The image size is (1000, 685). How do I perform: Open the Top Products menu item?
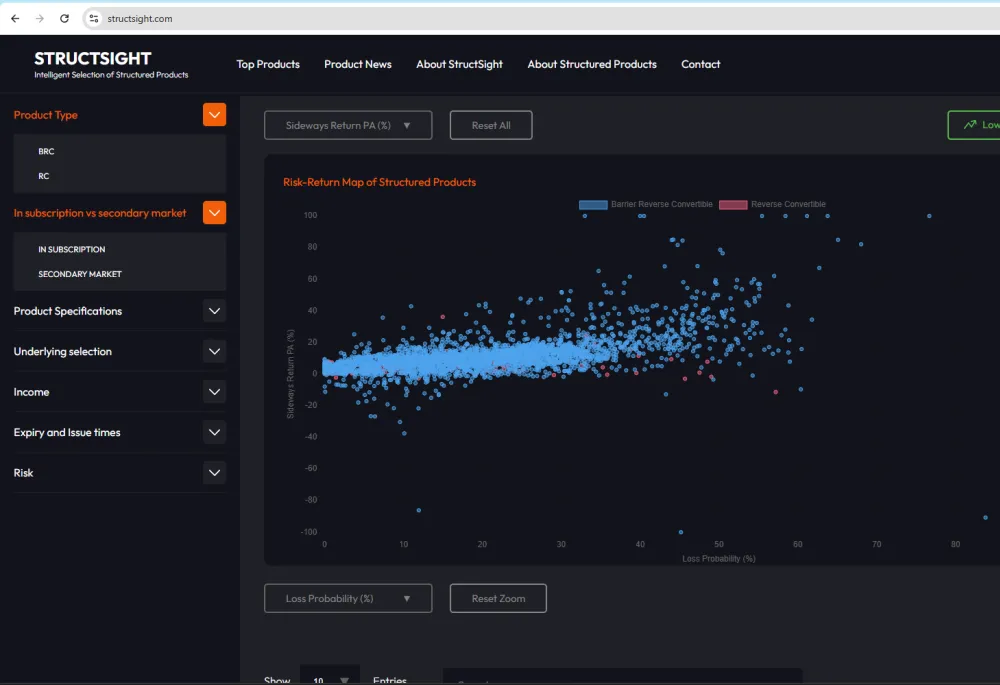click(x=268, y=64)
